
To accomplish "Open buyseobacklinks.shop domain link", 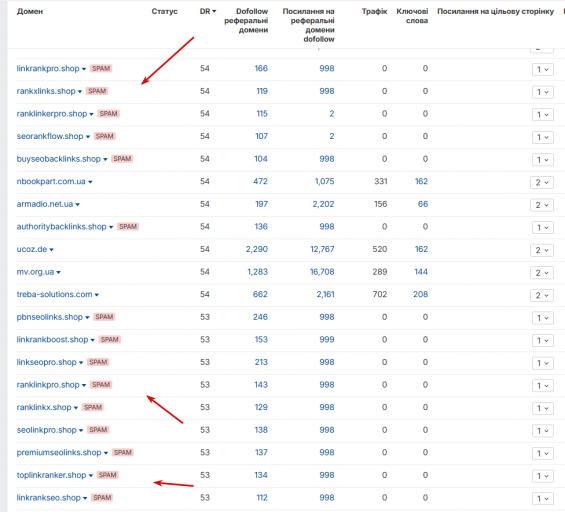I will (59, 159).
